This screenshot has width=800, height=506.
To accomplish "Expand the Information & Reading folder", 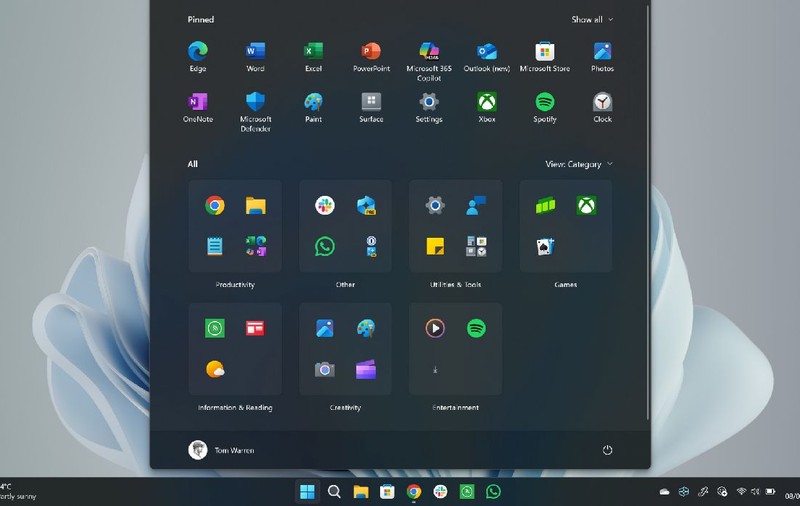I will [235, 348].
